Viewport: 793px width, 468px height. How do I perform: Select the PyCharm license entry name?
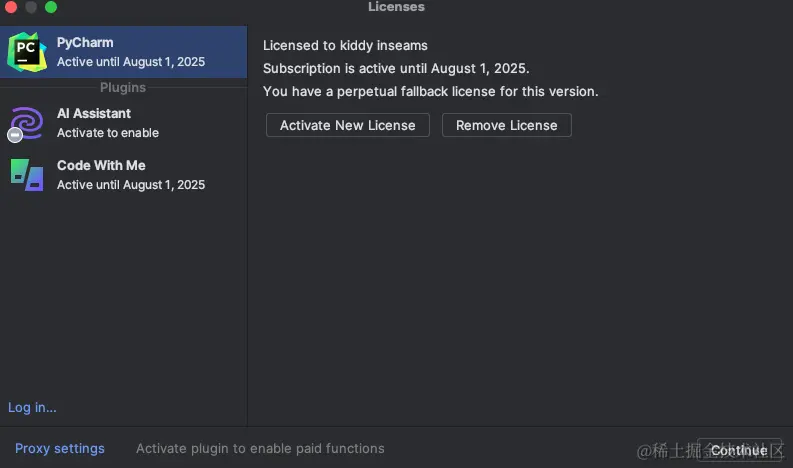85,42
